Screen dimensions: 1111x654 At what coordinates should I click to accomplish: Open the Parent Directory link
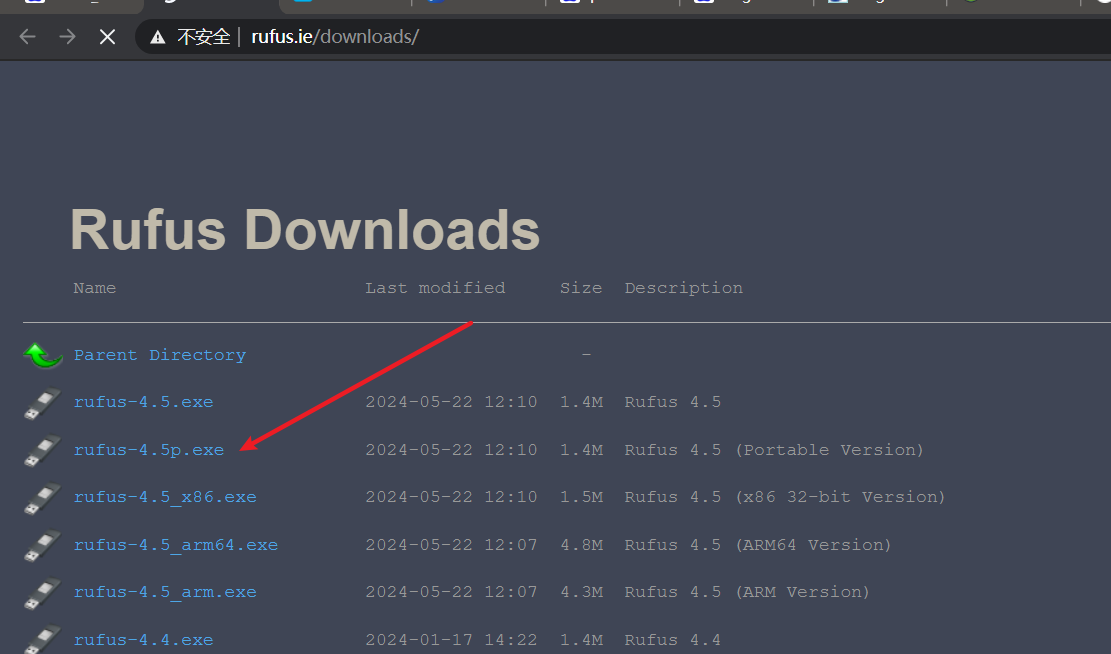pos(159,355)
